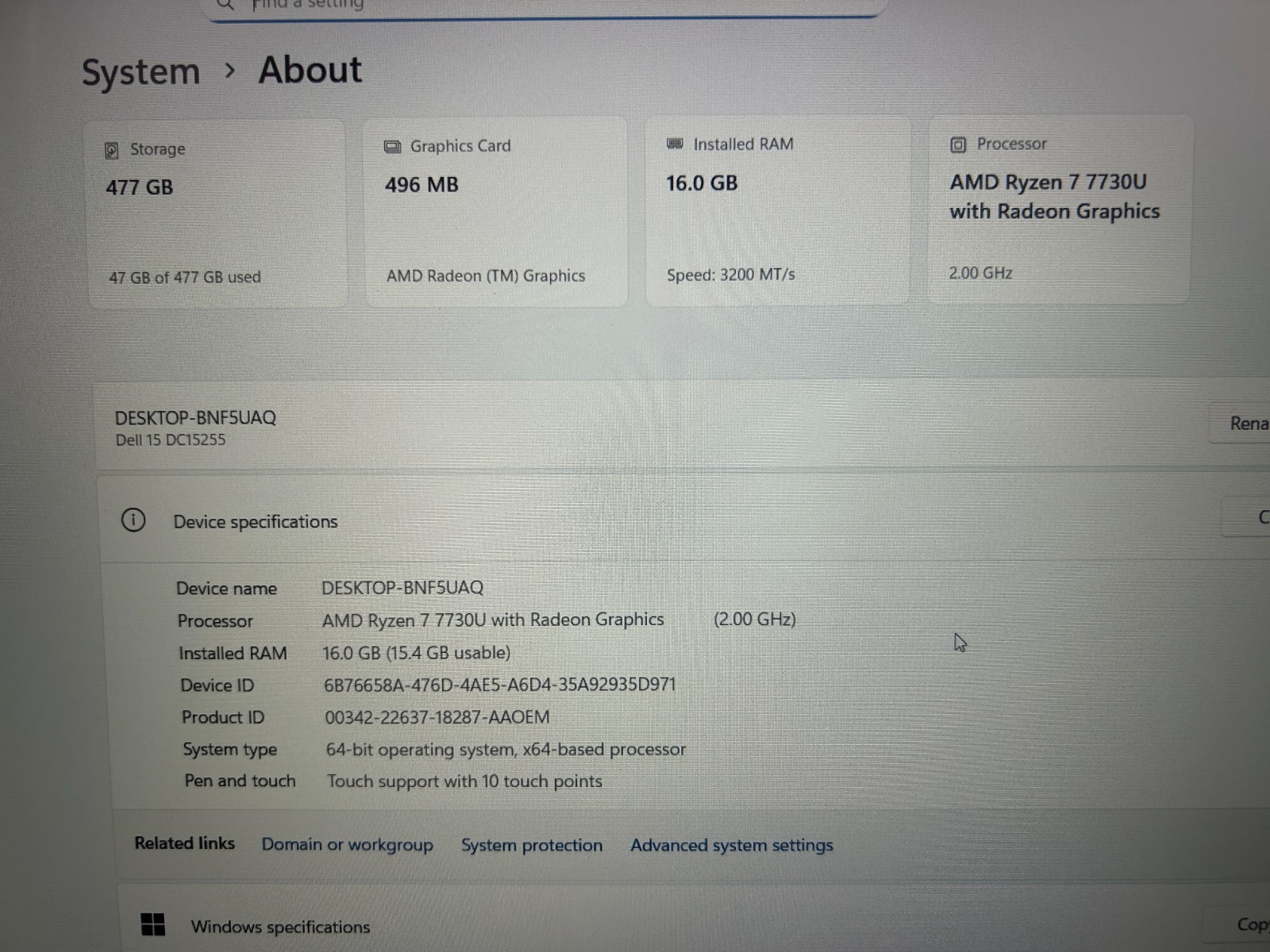Click the System type label

coord(230,750)
